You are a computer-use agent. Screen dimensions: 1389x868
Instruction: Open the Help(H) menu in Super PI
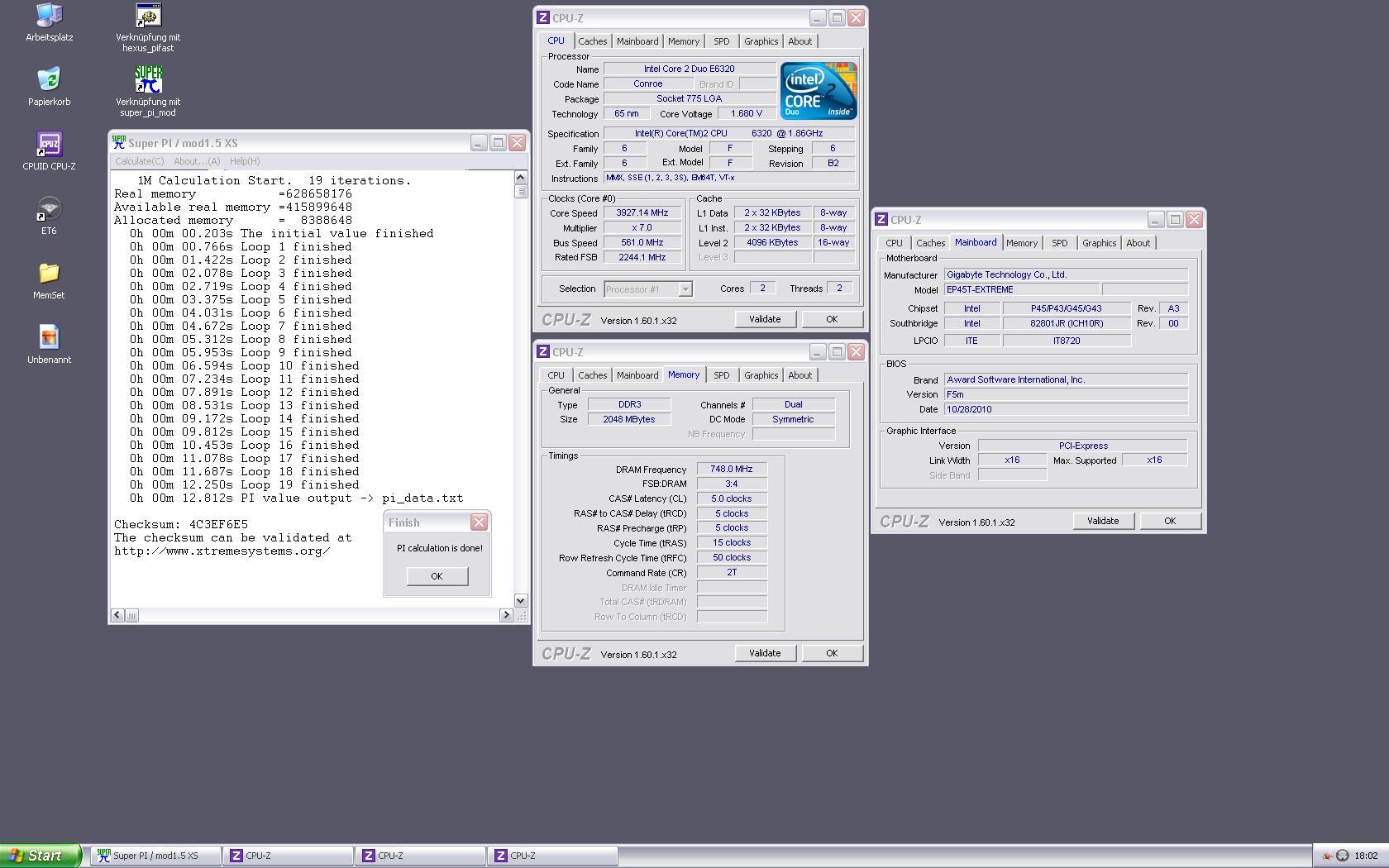click(245, 161)
